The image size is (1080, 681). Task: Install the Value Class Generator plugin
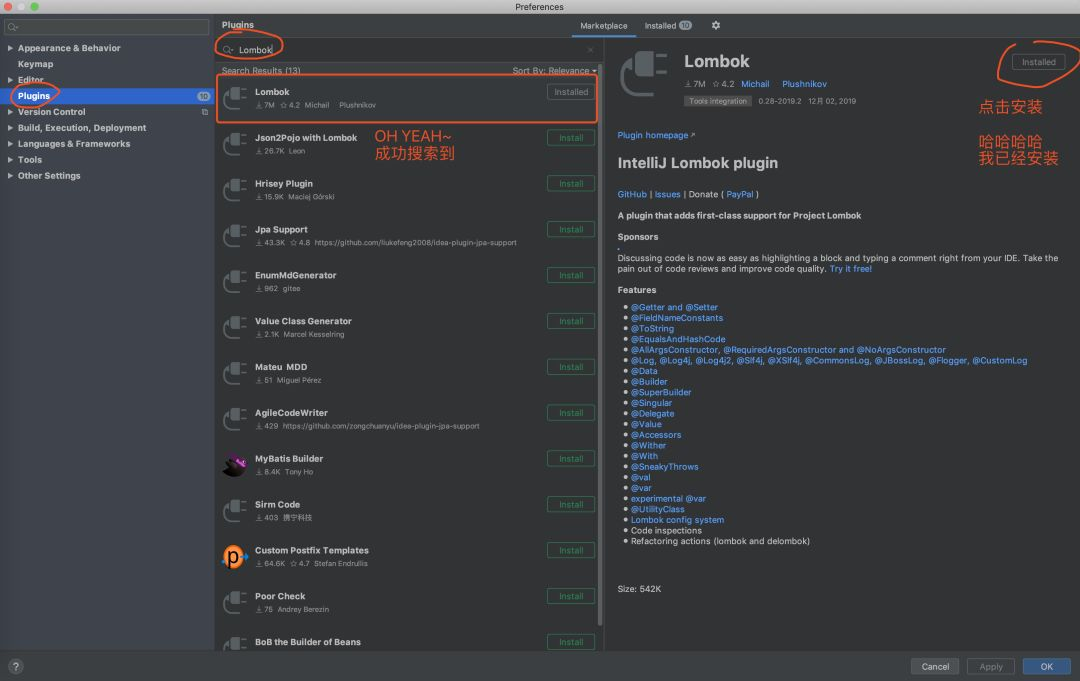coord(571,321)
